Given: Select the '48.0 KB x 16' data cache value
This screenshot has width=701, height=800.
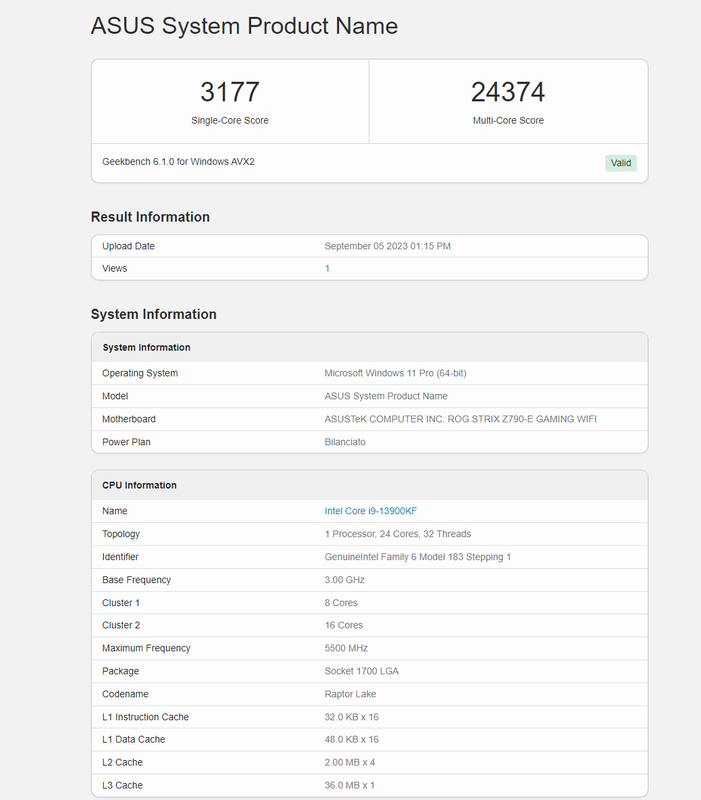Looking at the screenshot, I should coord(352,739).
